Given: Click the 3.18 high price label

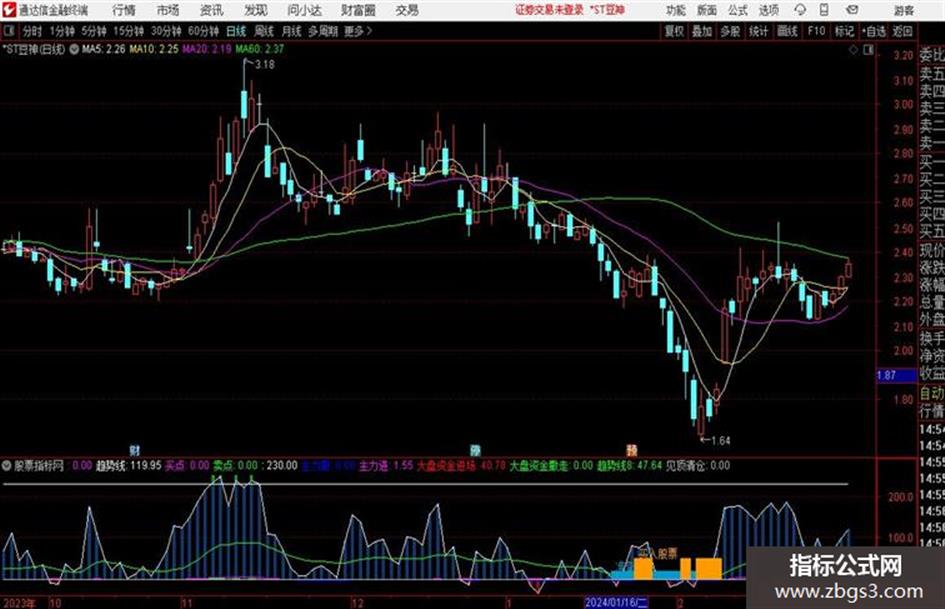Looking at the screenshot, I should coord(265,65).
